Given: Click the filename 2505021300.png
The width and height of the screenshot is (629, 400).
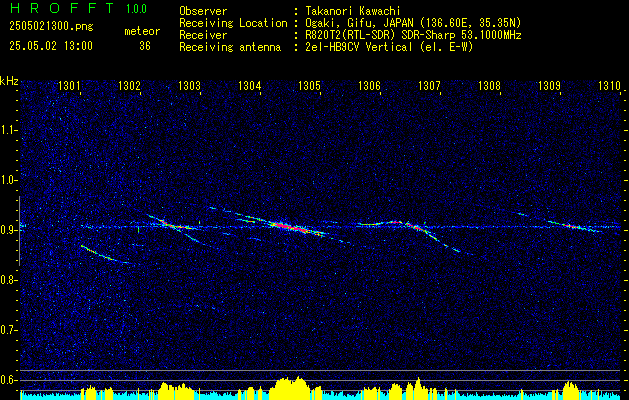Looking at the screenshot, I should pos(51,27).
